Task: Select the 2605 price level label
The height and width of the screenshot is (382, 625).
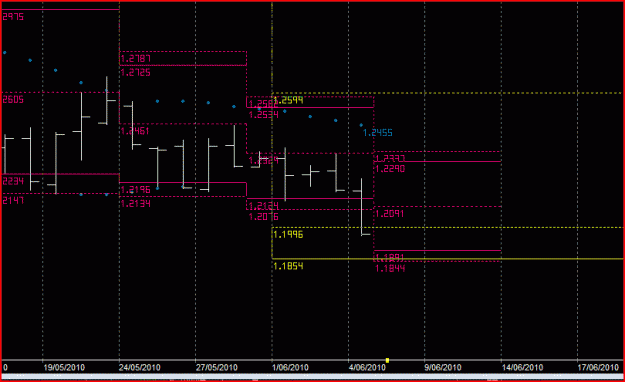Action: tap(13, 100)
